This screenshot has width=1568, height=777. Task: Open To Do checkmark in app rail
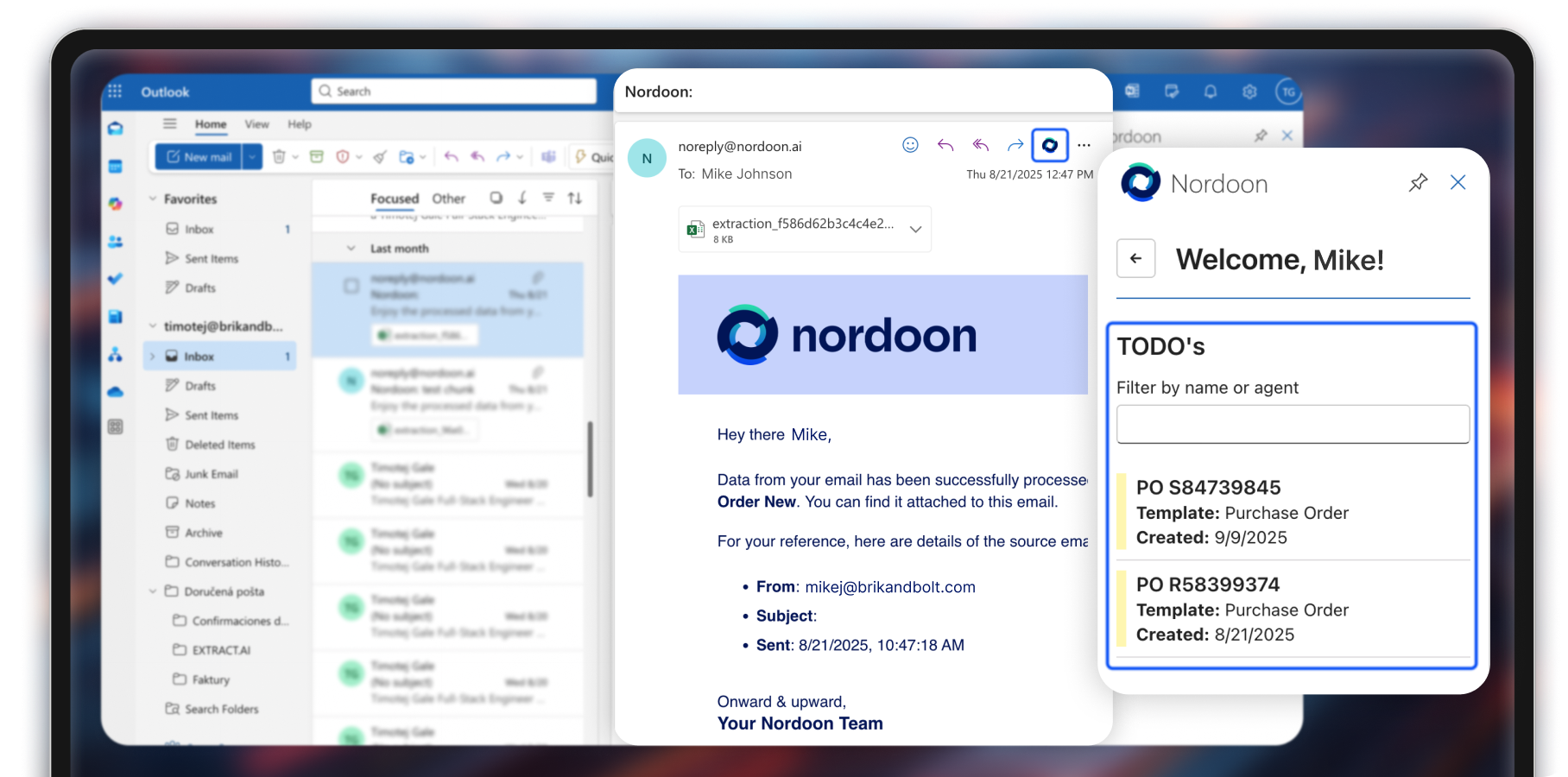click(115, 279)
